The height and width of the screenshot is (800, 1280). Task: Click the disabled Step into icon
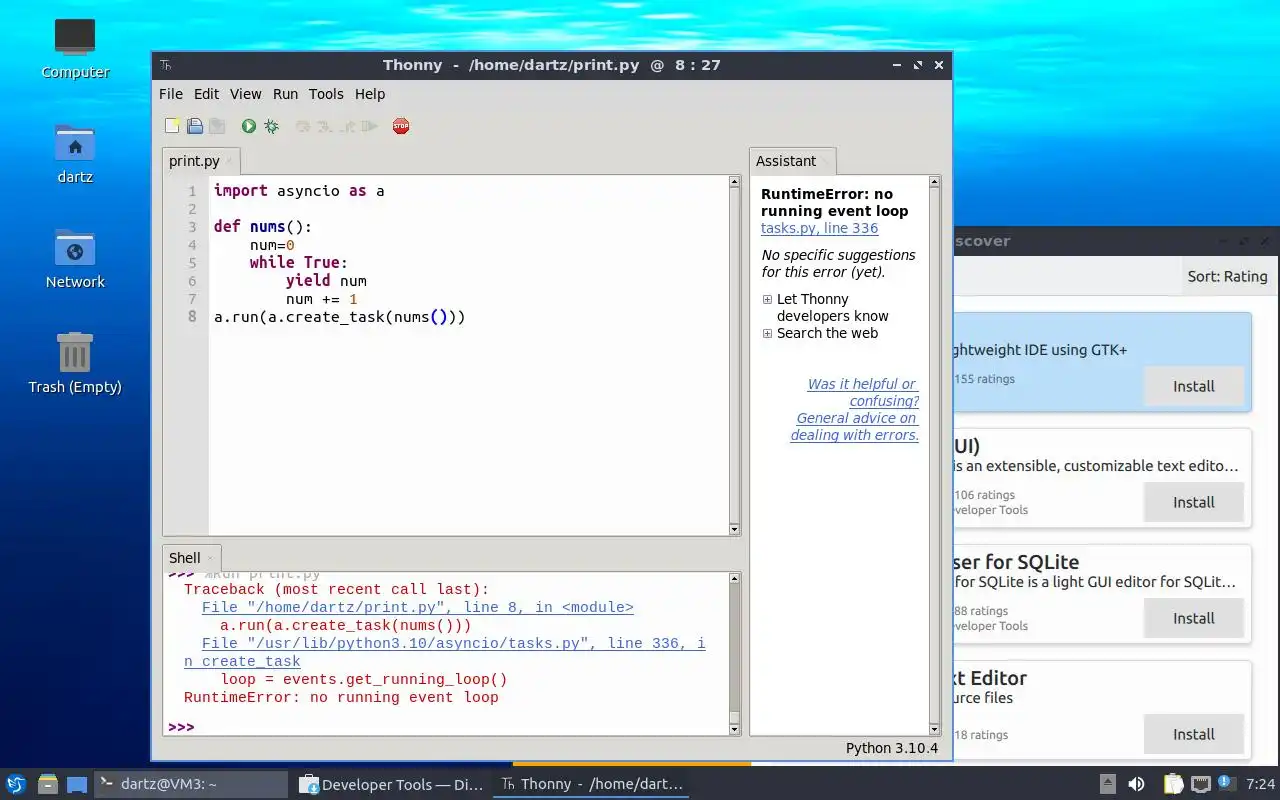point(325,126)
